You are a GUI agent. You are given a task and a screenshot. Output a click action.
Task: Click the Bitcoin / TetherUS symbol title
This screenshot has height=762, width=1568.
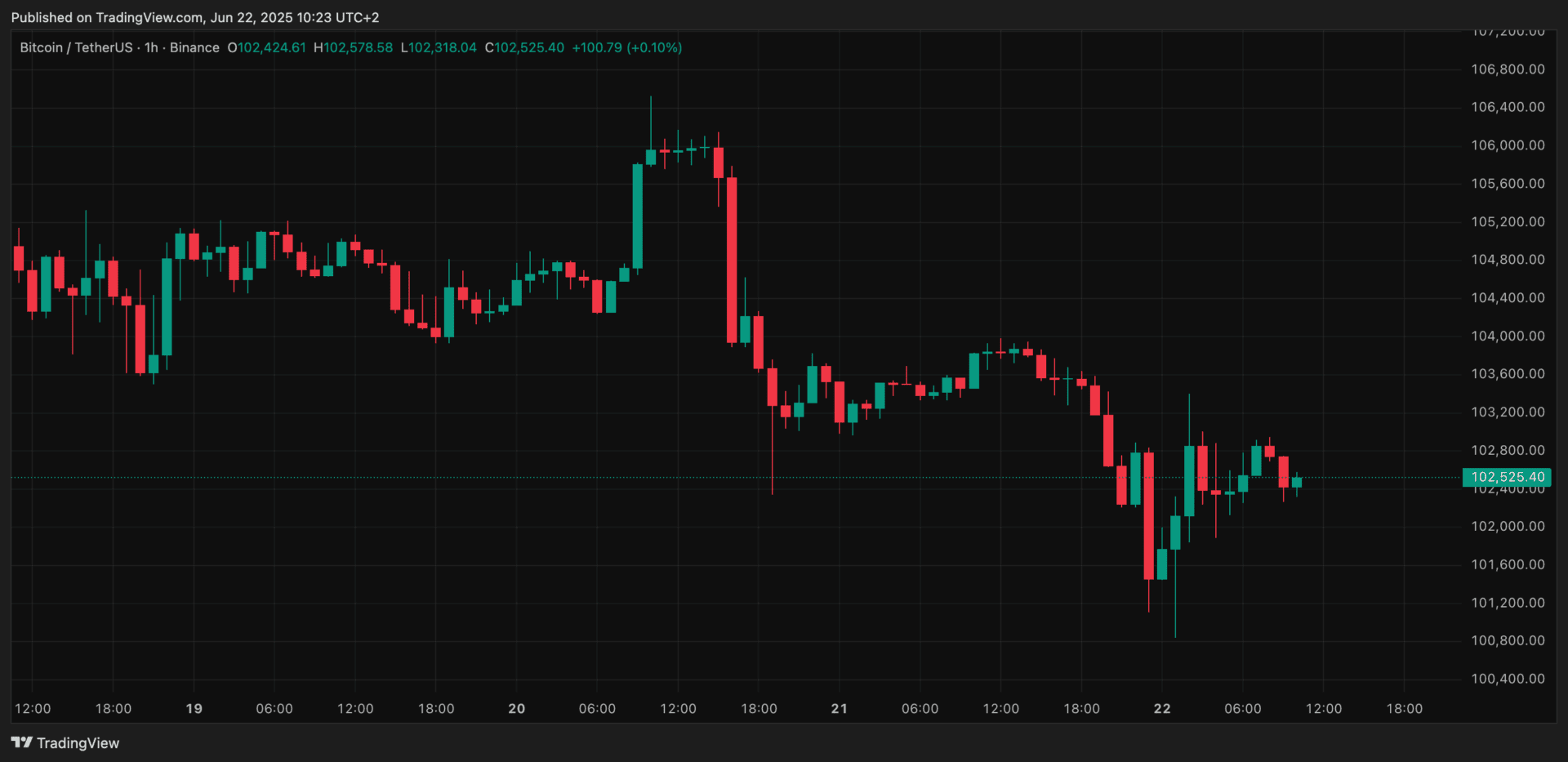click(x=76, y=47)
